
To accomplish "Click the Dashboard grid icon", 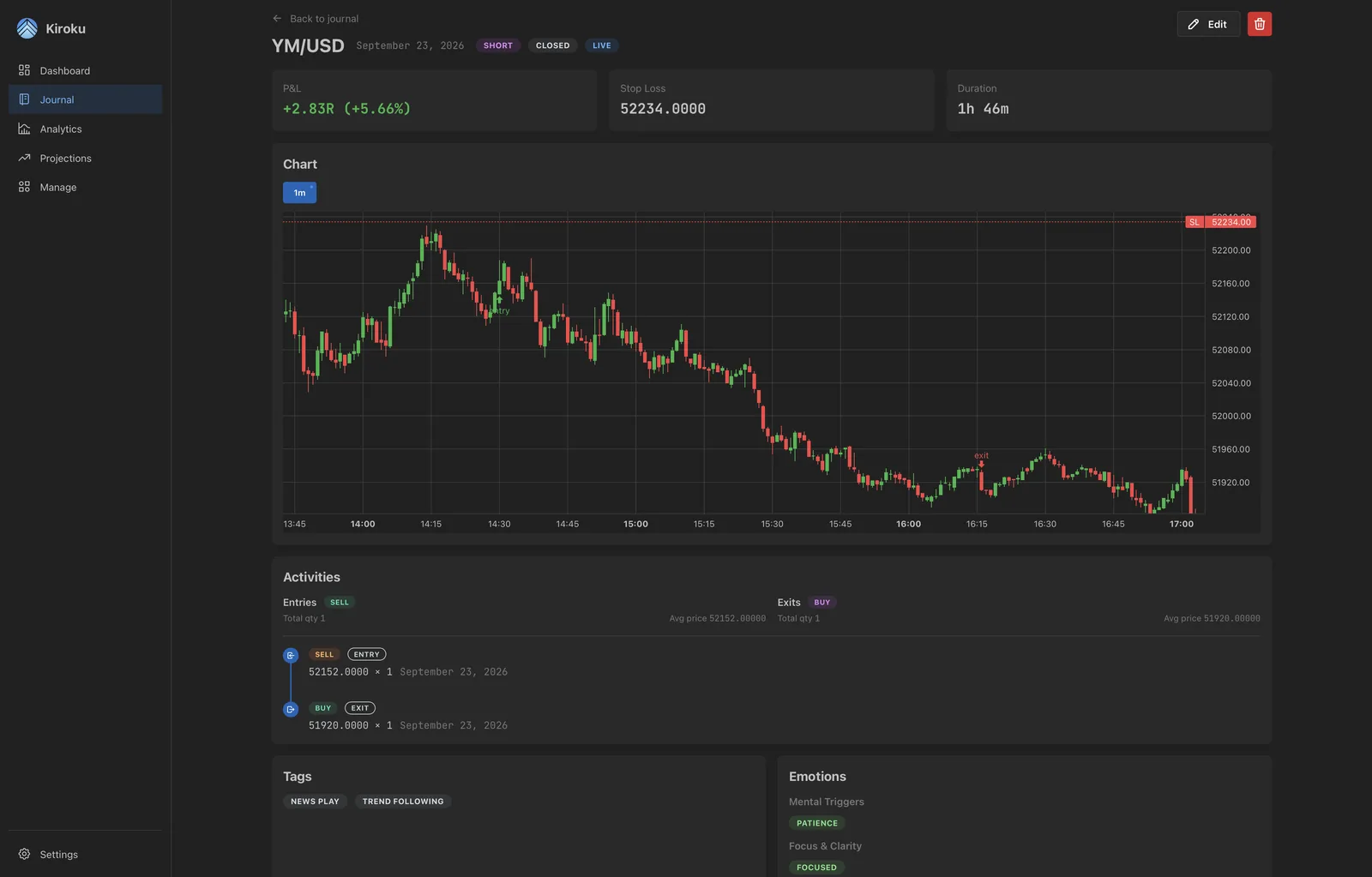I will coord(24,70).
